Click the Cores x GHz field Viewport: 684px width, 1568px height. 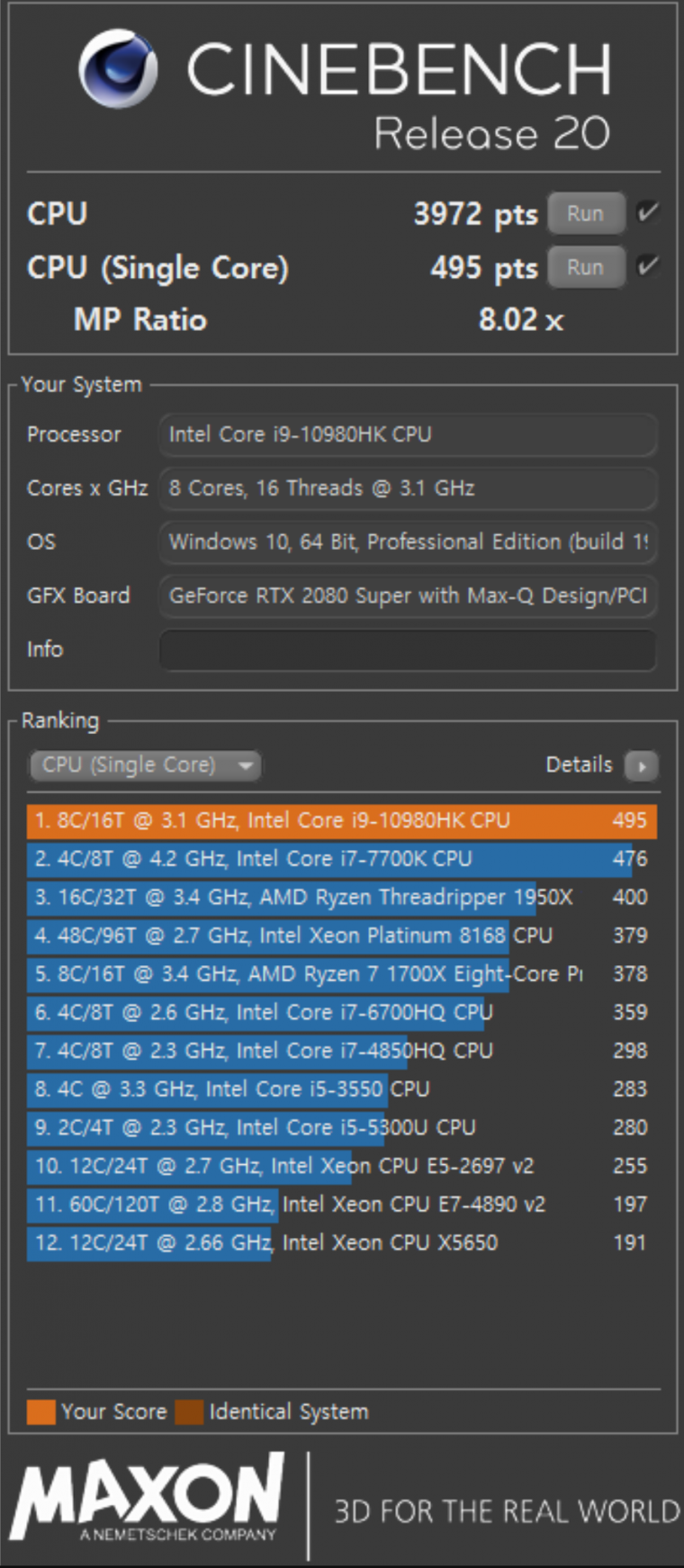[x=408, y=488]
